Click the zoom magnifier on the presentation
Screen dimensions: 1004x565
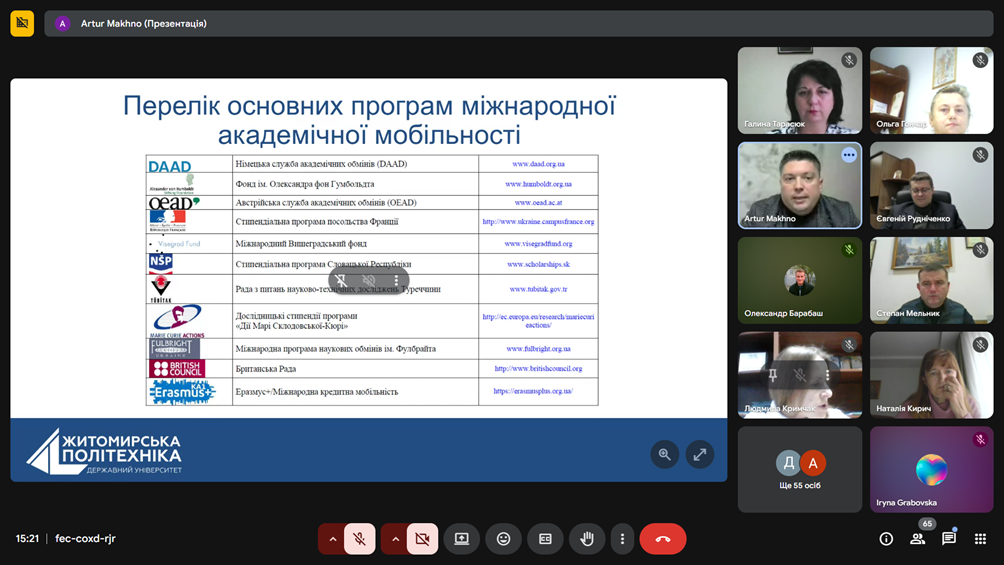click(x=664, y=454)
